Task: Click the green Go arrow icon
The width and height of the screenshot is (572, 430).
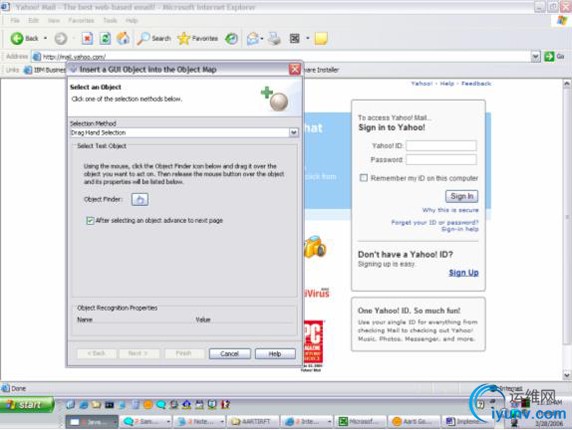Action: (549, 57)
